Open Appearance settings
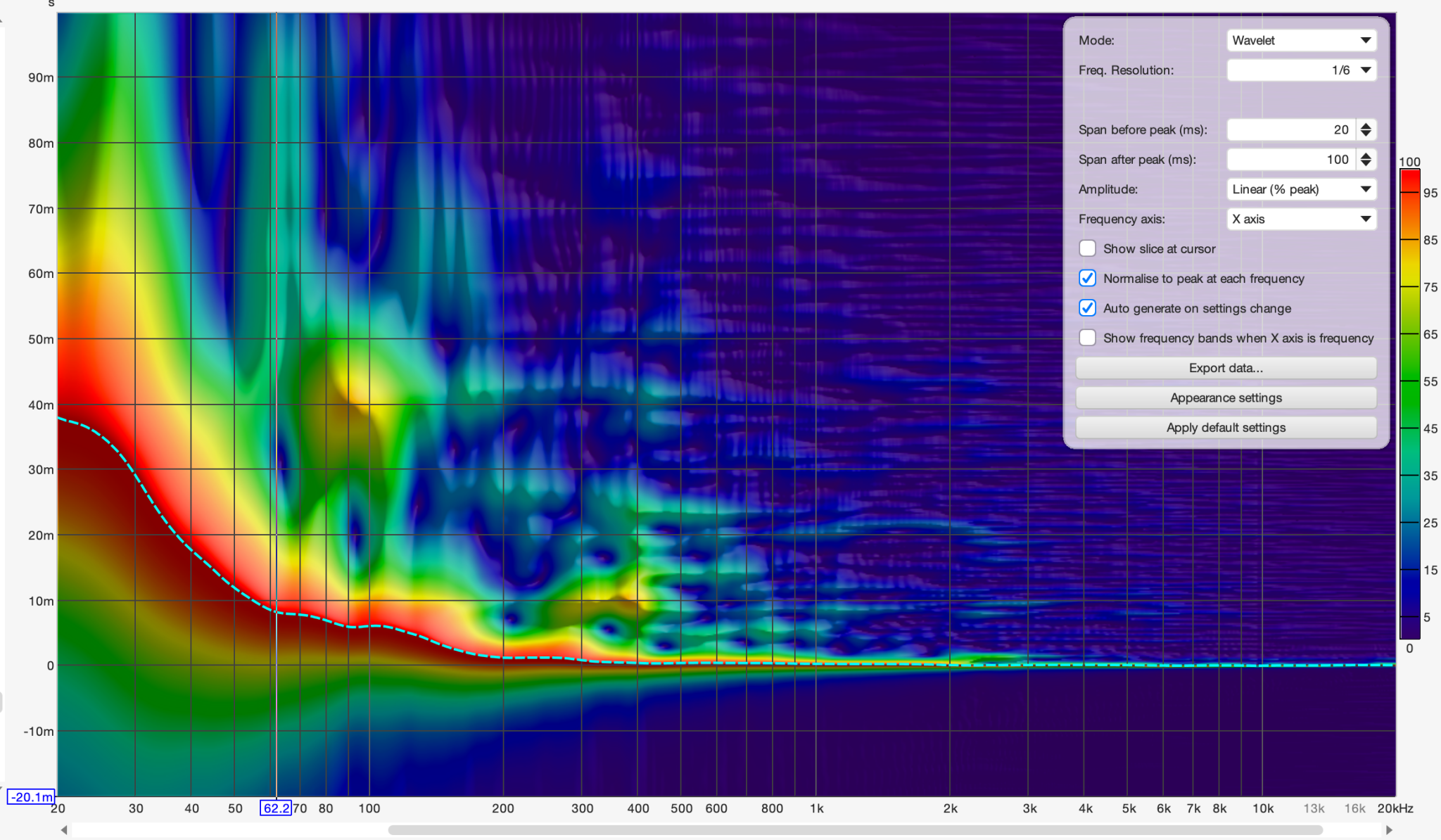The height and width of the screenshot is (840, 1441). 1226,397
